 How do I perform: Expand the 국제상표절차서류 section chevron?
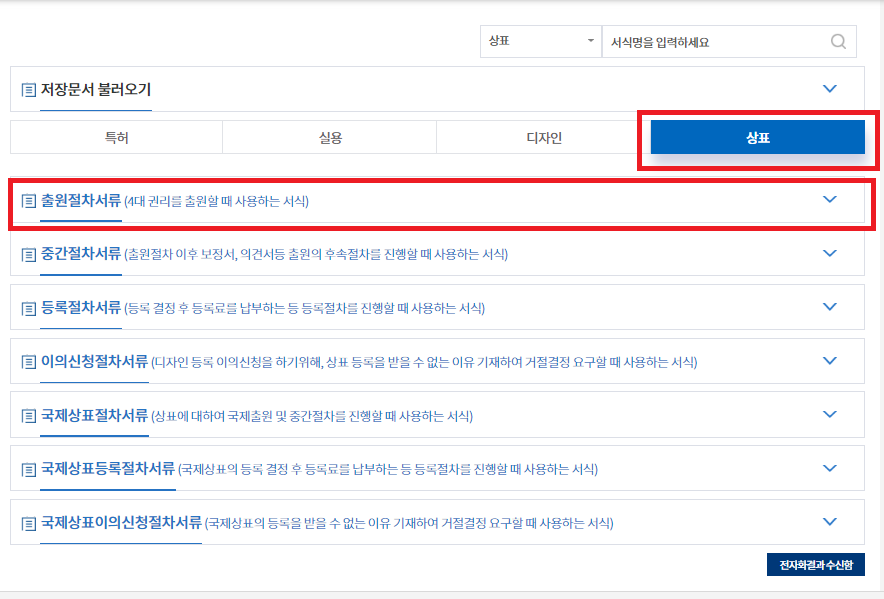829,414
